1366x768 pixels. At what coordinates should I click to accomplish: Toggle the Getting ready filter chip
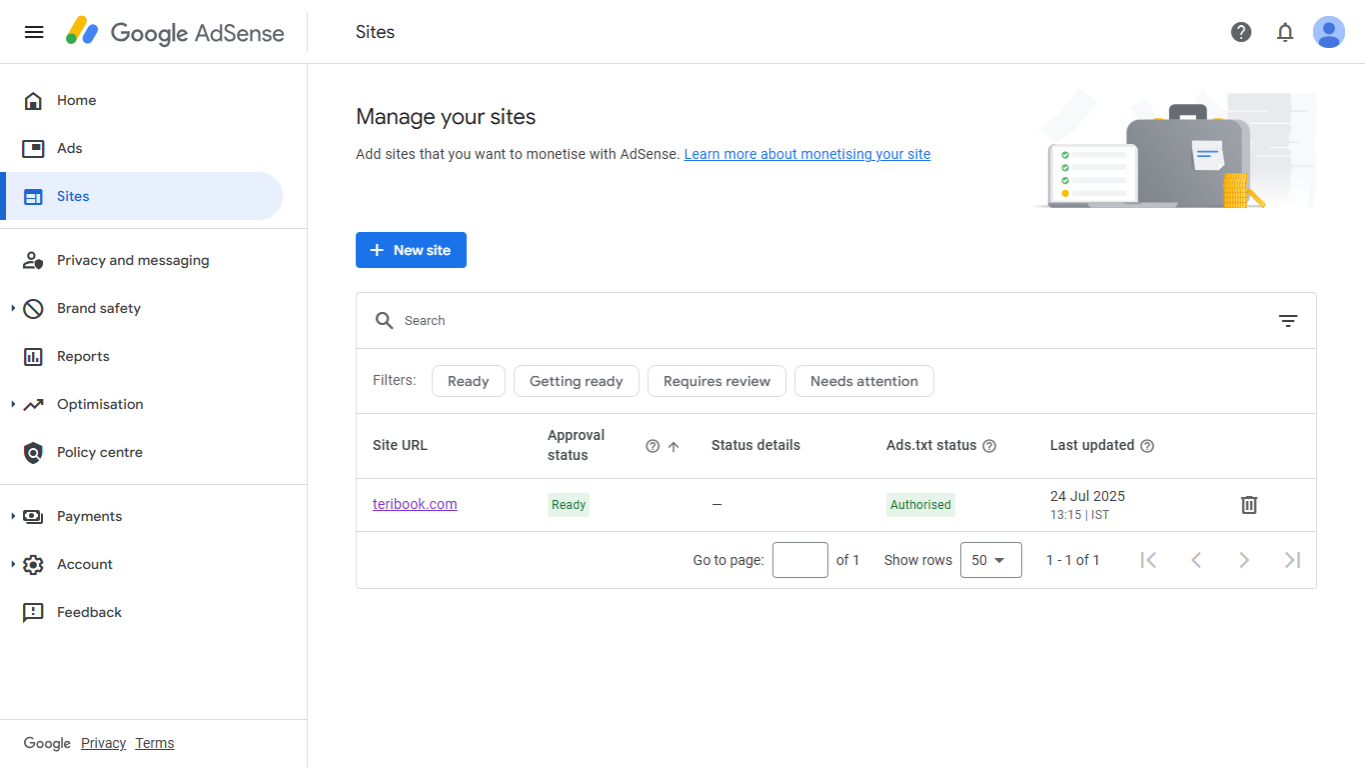[x=576, y=381]
